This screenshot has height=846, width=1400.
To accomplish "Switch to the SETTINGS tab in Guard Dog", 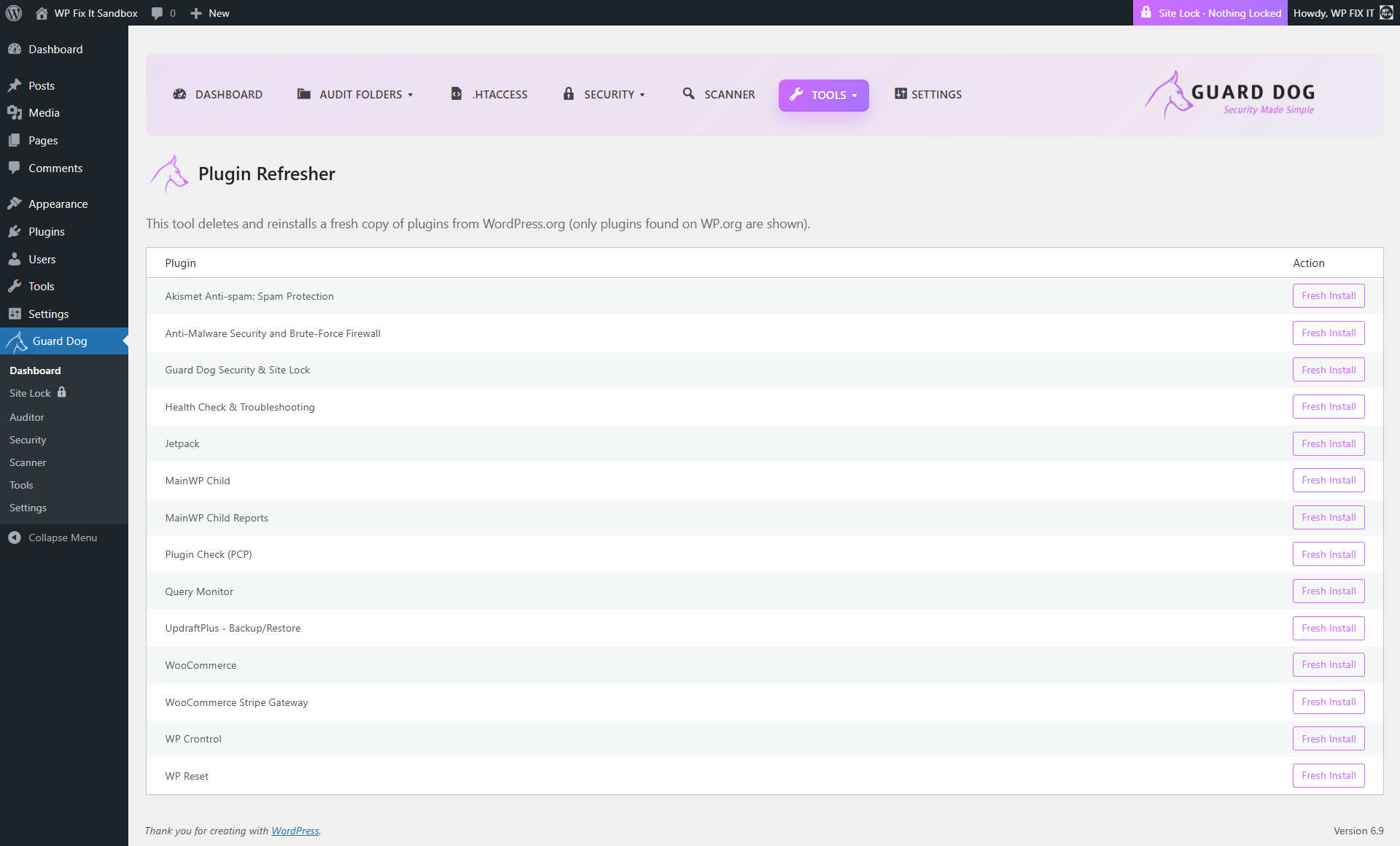I will pyautogui.click(x=927, y=94).
